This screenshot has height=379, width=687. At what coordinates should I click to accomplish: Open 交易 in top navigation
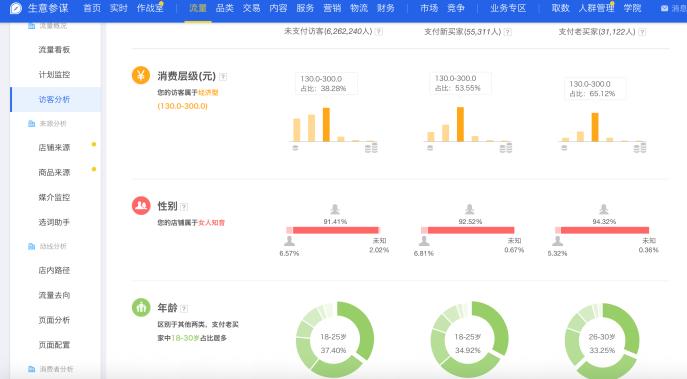[251, 8]
